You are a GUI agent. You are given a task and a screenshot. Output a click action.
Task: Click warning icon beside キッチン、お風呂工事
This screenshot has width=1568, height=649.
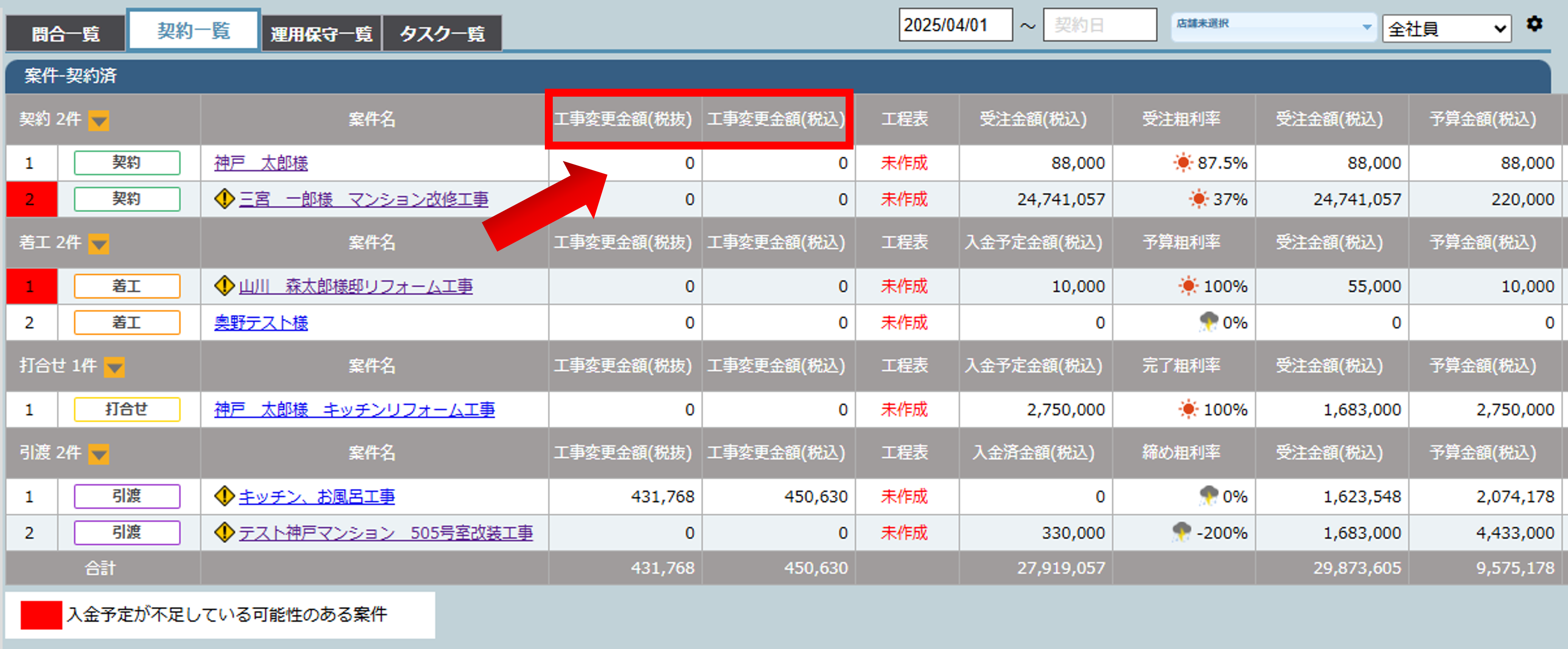[x=224, y=496]
